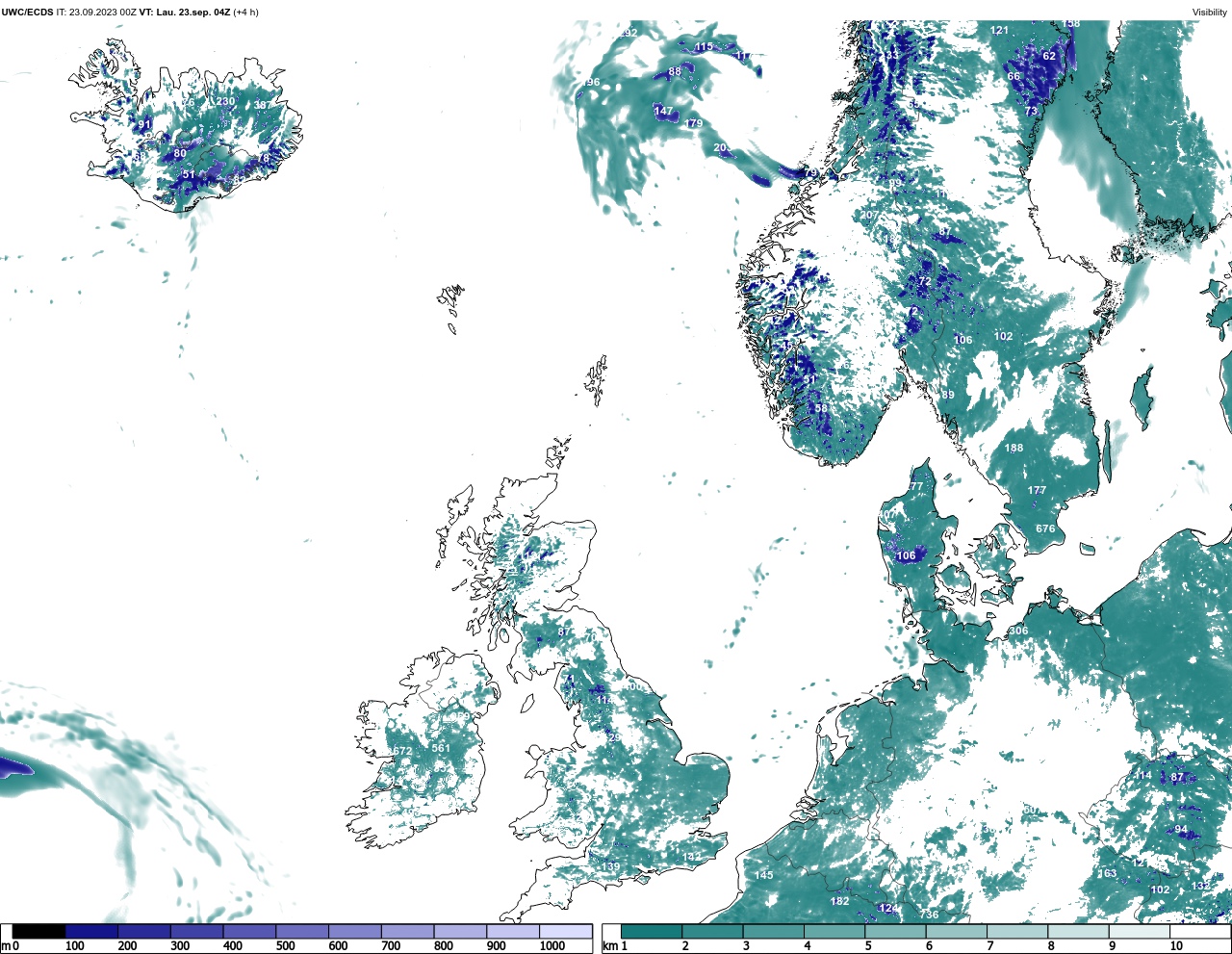Click the value '87' in the southeast
Viewport: 1232px width, 954px height.
coord(1177,778)
